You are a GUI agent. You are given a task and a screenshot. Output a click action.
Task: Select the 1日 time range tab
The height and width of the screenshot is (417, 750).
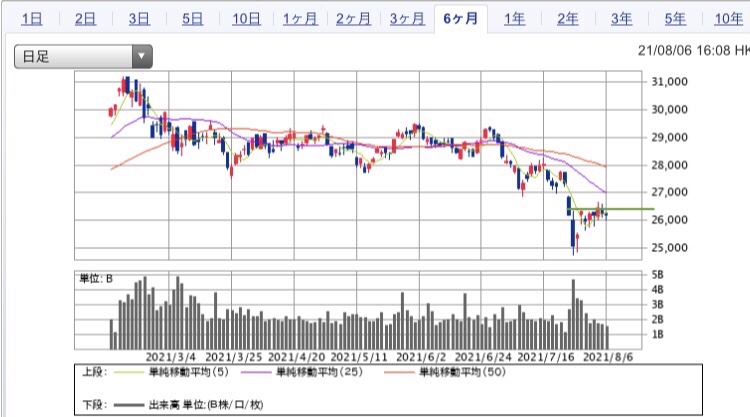[32, 19]
